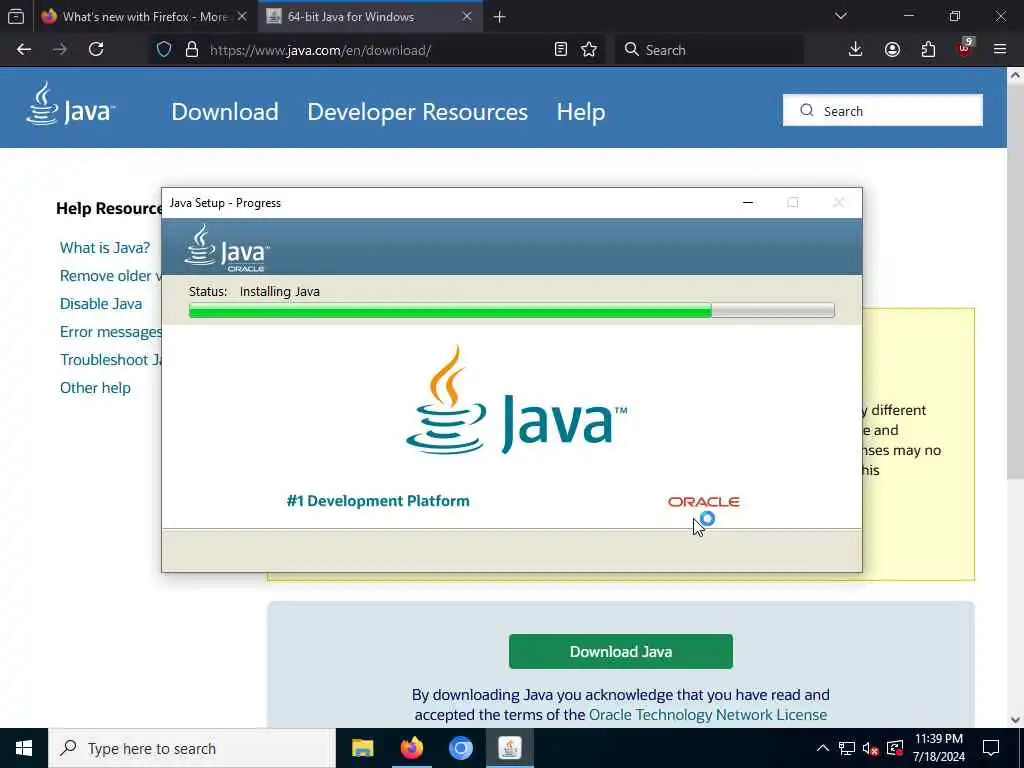Open the Firefox downloads panel
Image resolution: width=1024 pixels, height=768 pixels.
pyautogui.click(x=856, y=50)
